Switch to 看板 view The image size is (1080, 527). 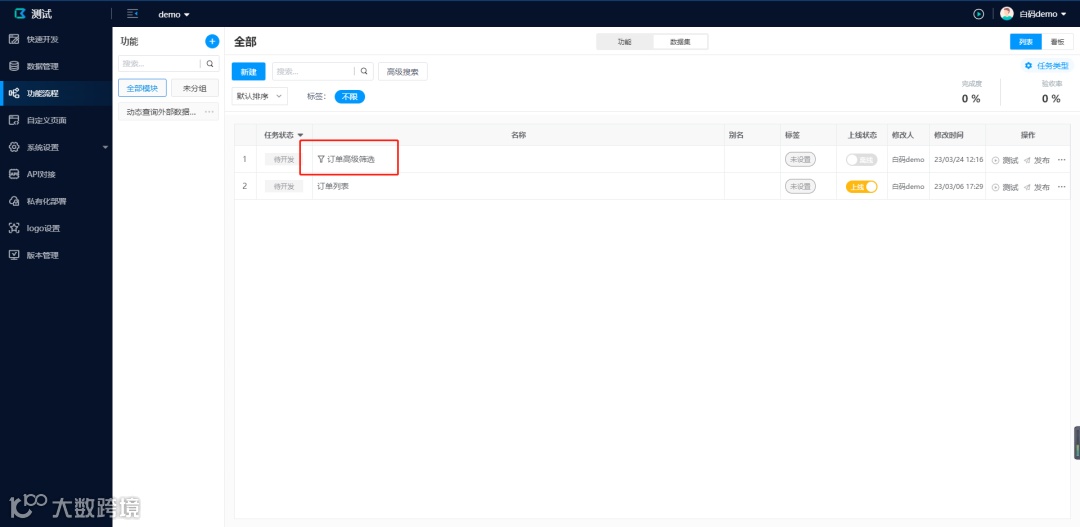click(1057, 42)
